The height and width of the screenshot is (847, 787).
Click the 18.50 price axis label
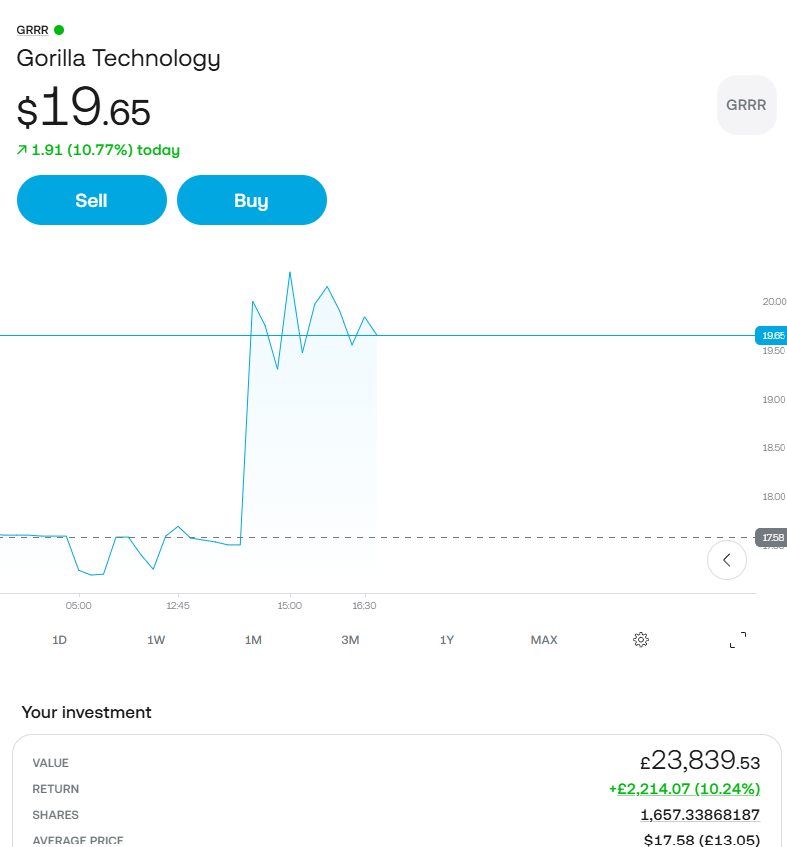773,448
